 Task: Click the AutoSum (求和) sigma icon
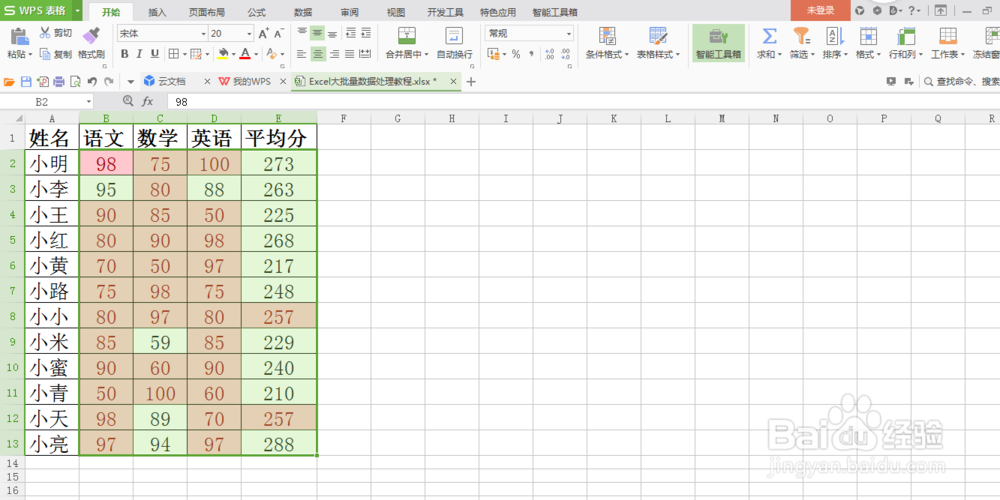point(770,36)
